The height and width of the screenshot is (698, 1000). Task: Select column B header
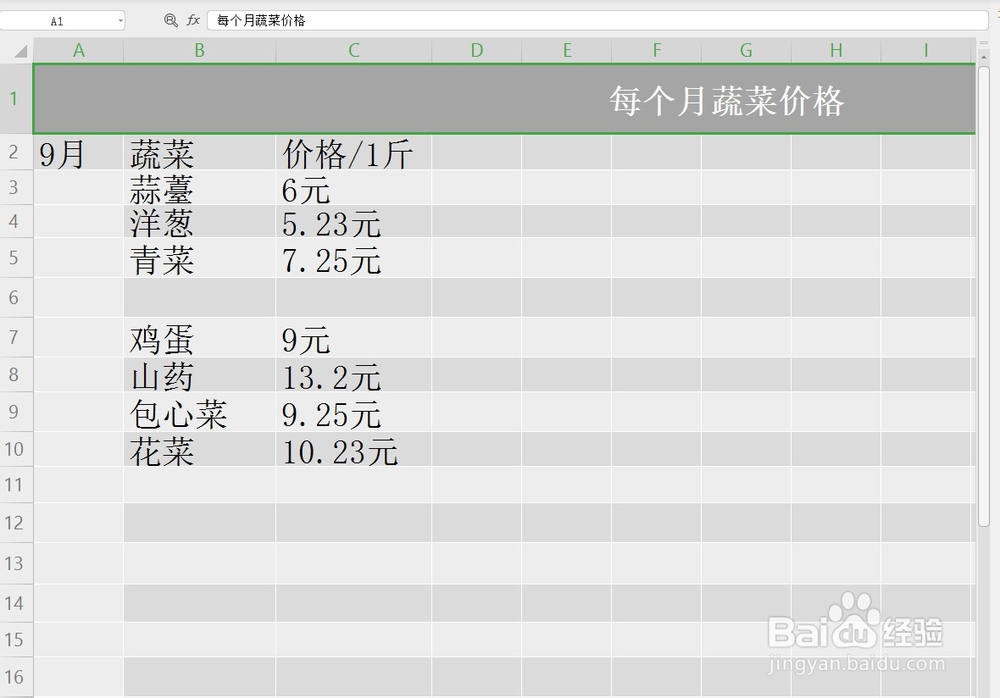(200, 50)
